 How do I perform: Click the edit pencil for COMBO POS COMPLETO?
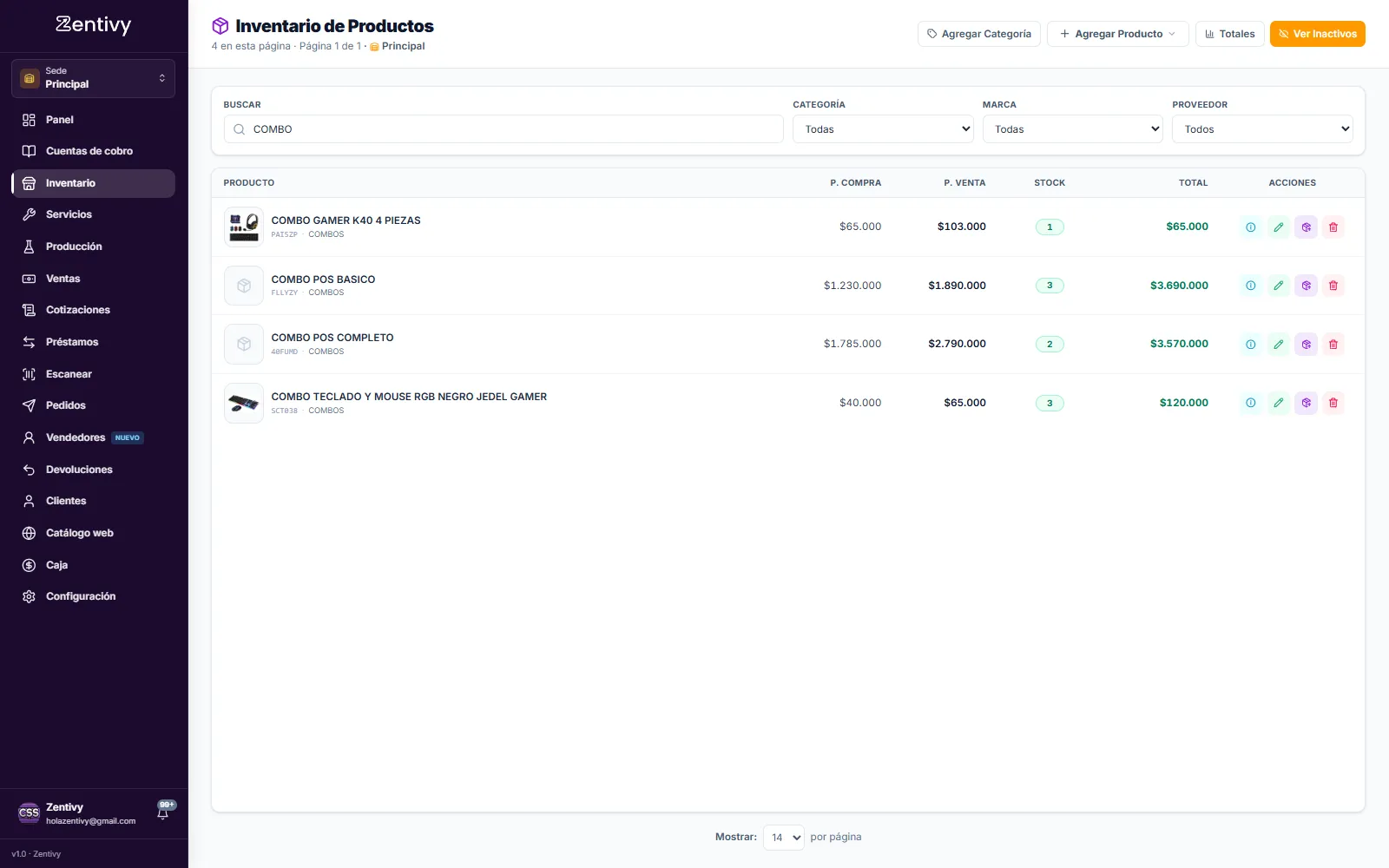1278,345
